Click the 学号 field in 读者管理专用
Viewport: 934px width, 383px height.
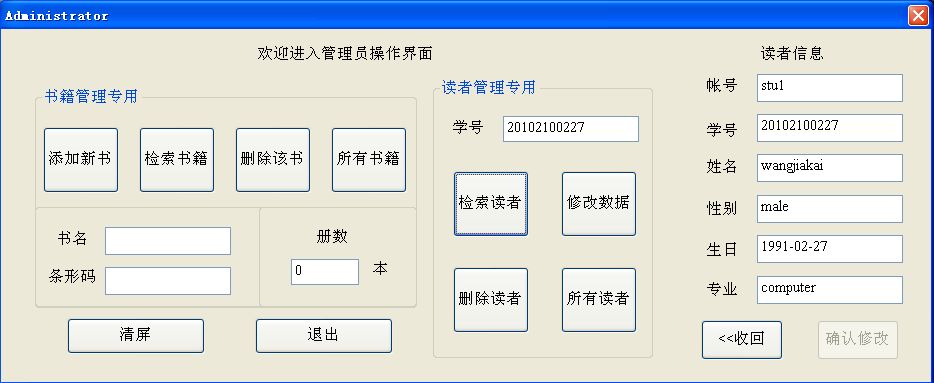571,129
